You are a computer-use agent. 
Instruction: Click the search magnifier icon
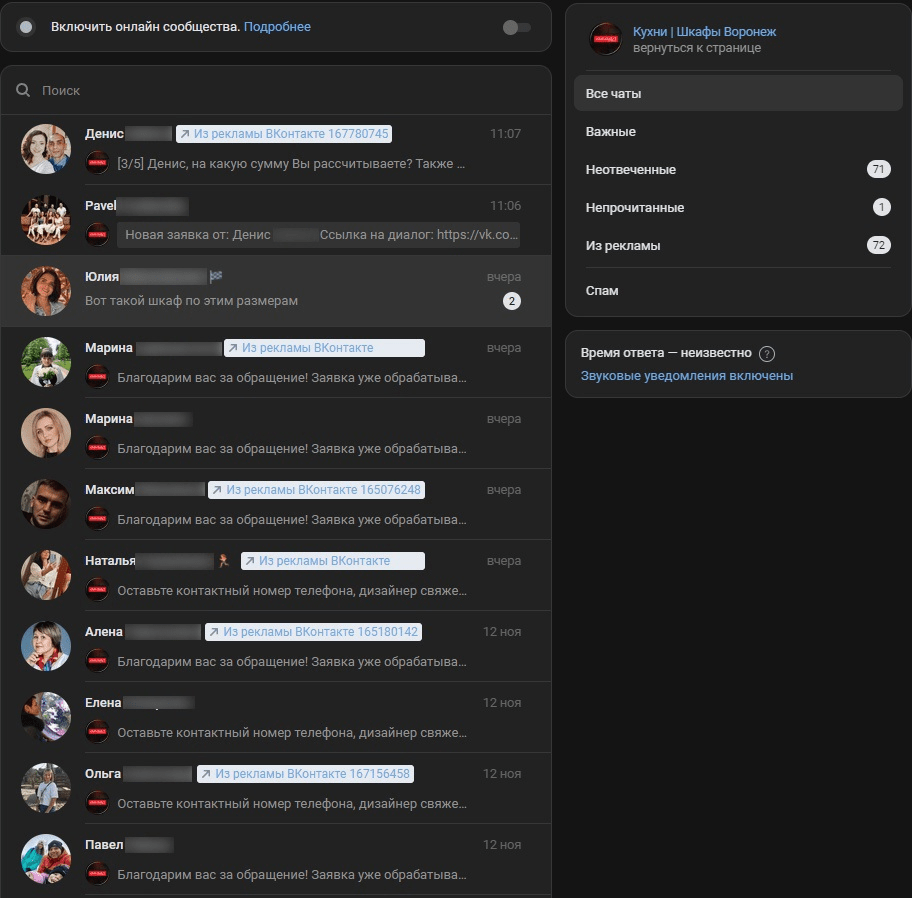coord(23,90)
